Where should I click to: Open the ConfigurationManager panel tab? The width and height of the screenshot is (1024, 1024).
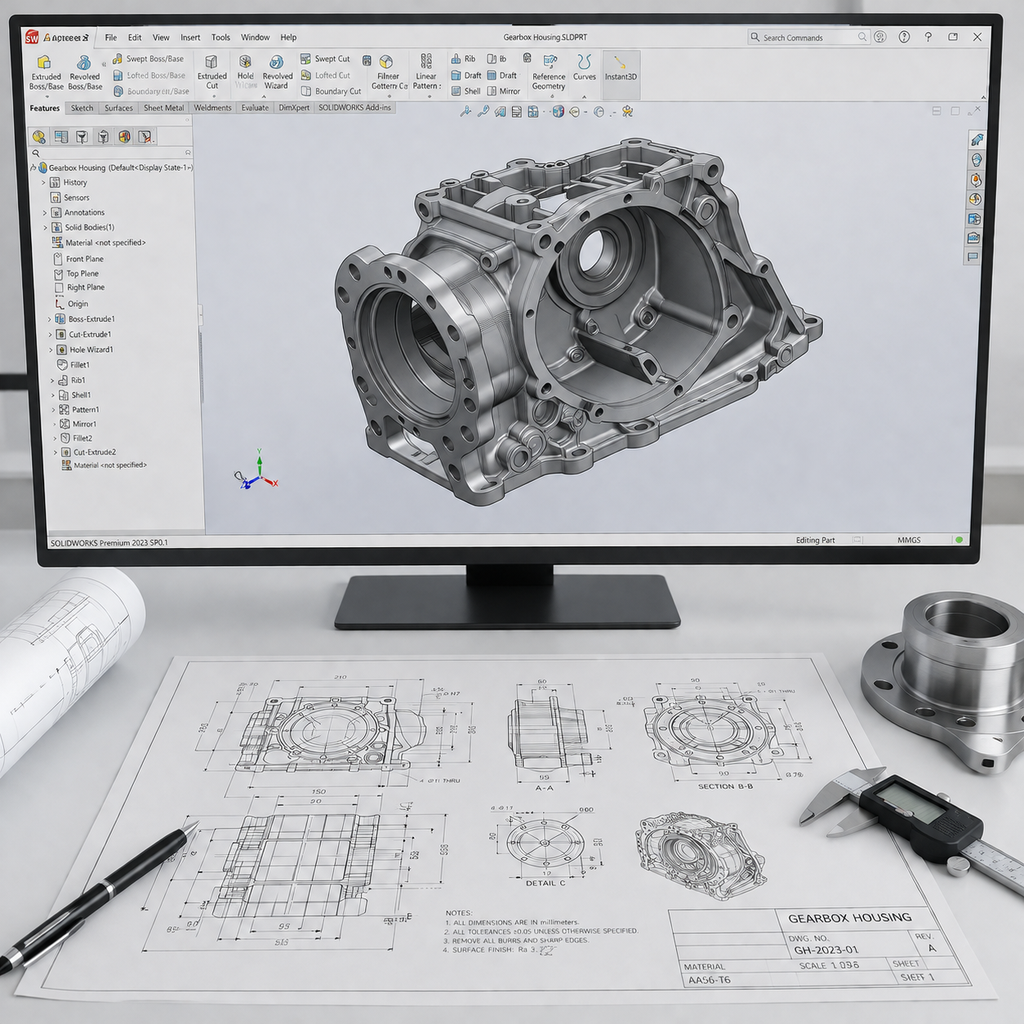pyautogui.click(x=82, y=136)
